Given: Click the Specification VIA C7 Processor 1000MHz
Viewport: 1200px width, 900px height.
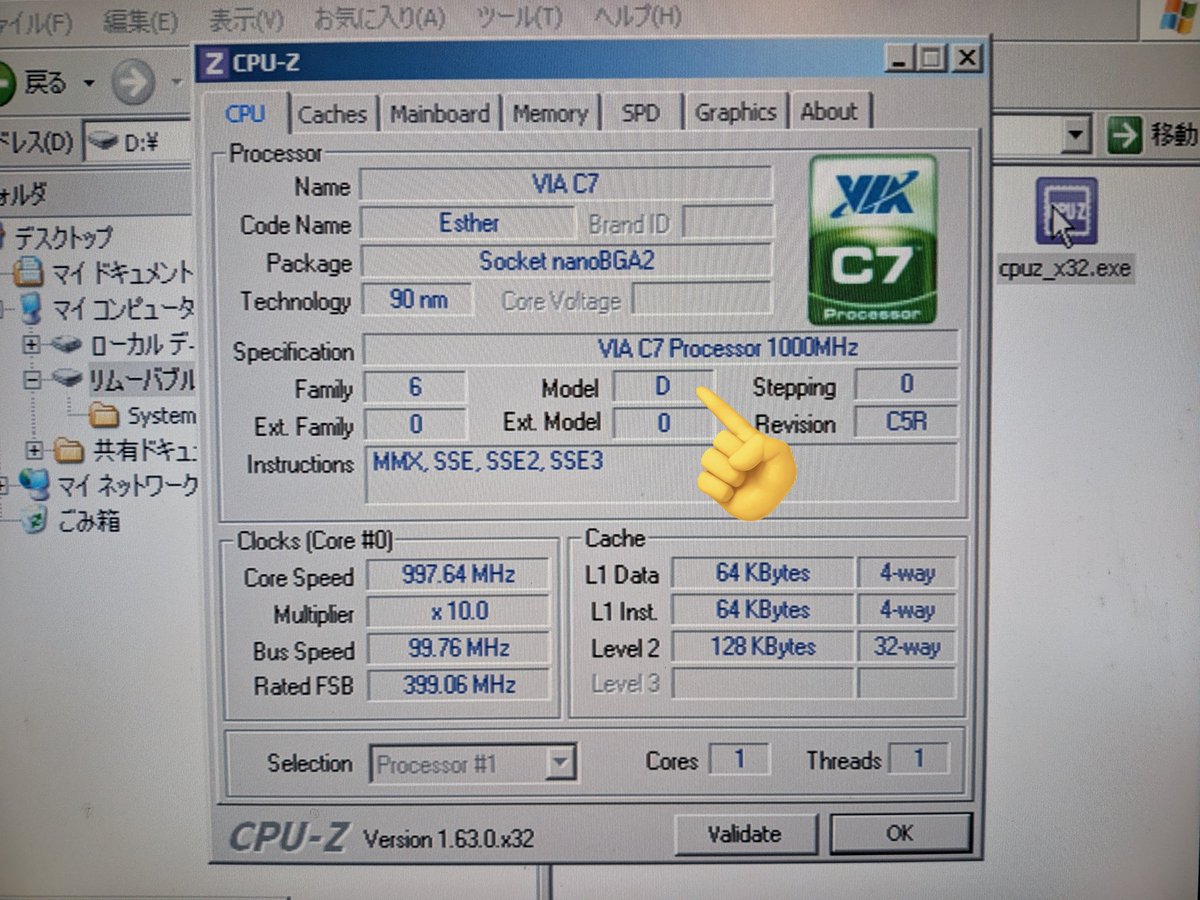Looking at the screenshot, I should click(x=661, y=348).
